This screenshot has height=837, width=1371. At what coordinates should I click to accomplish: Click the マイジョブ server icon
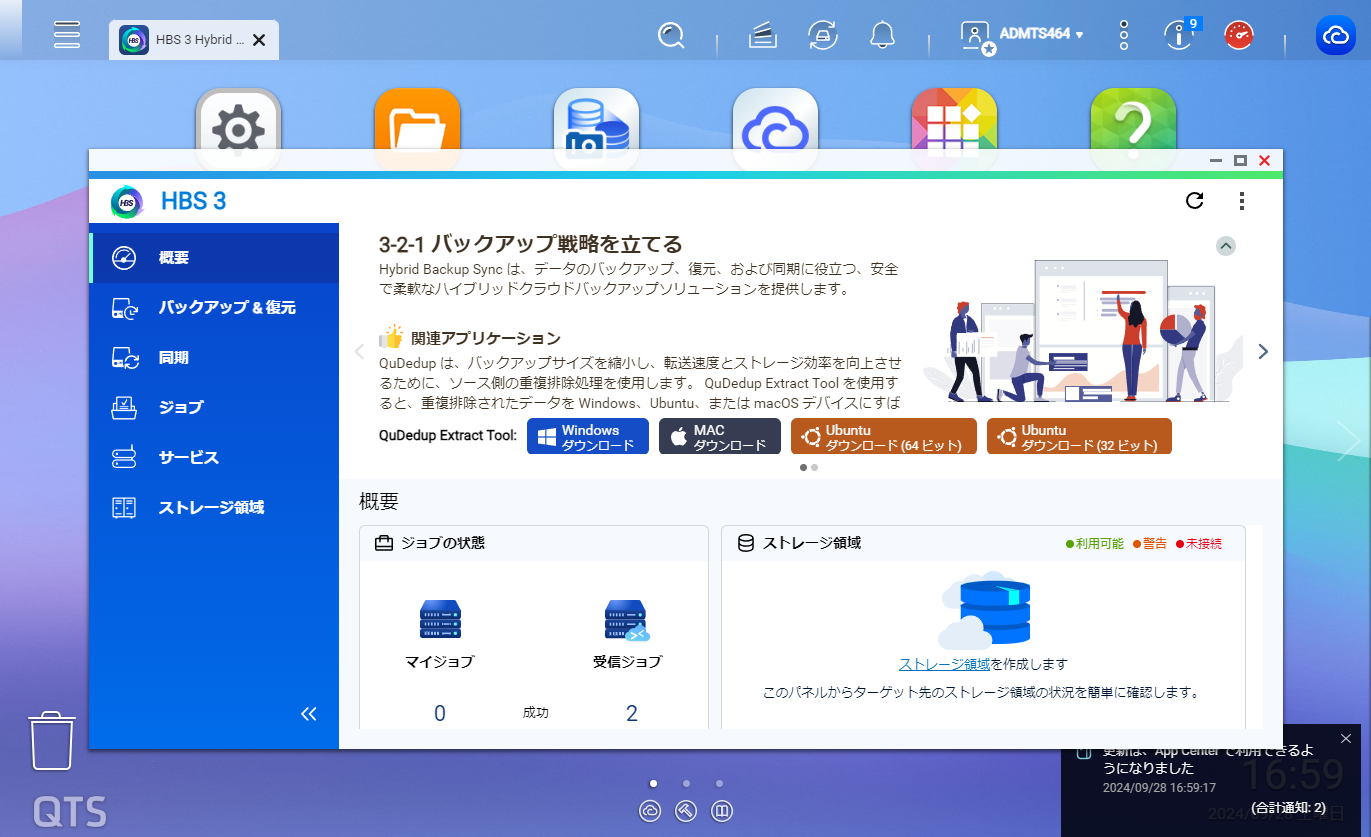440,620
